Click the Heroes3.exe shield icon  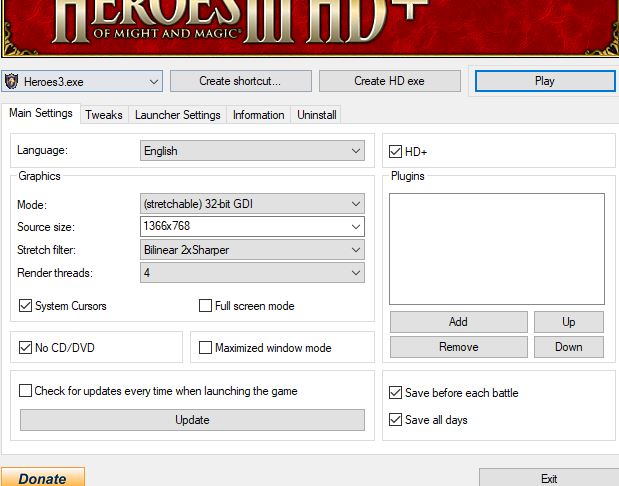pyautogui.click(x=11, y=81)
